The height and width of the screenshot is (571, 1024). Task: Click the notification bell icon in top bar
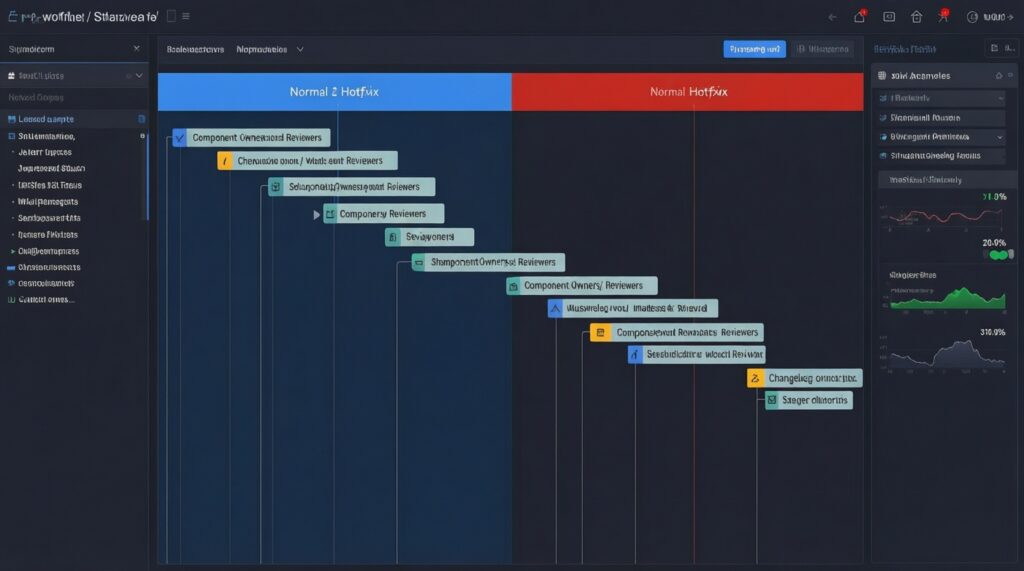(x=859, y=17)
